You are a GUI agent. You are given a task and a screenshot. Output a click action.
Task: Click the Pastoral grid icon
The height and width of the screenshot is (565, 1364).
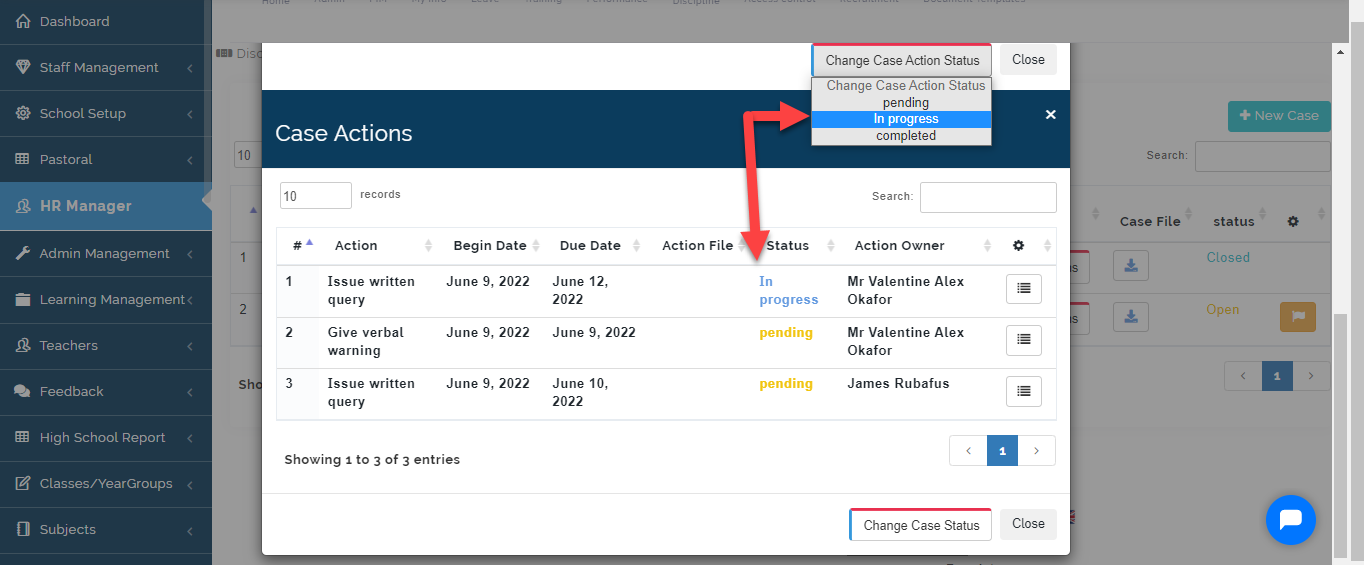coord(22,159)
